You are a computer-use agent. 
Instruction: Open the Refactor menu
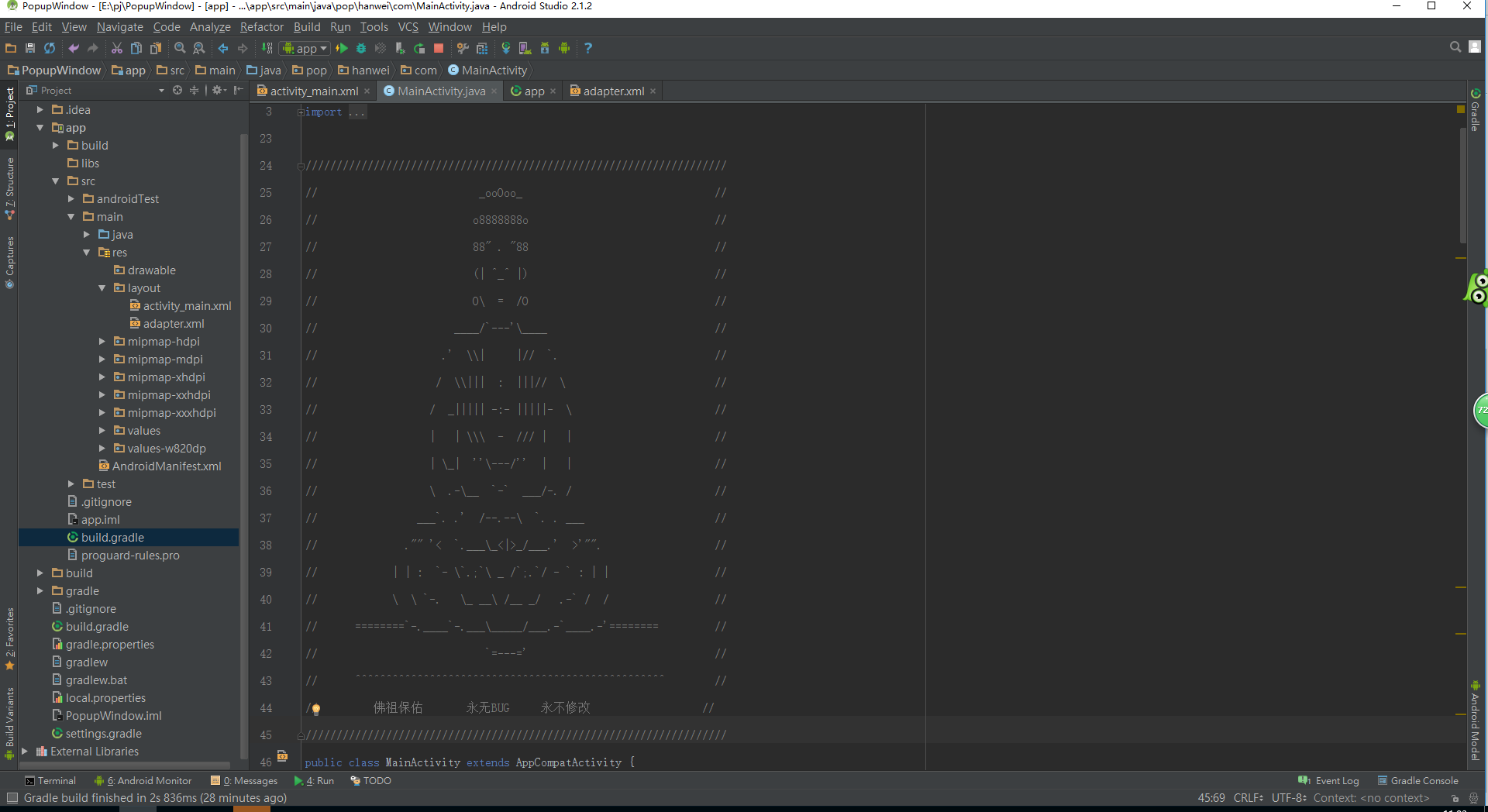tap(262, 27)
